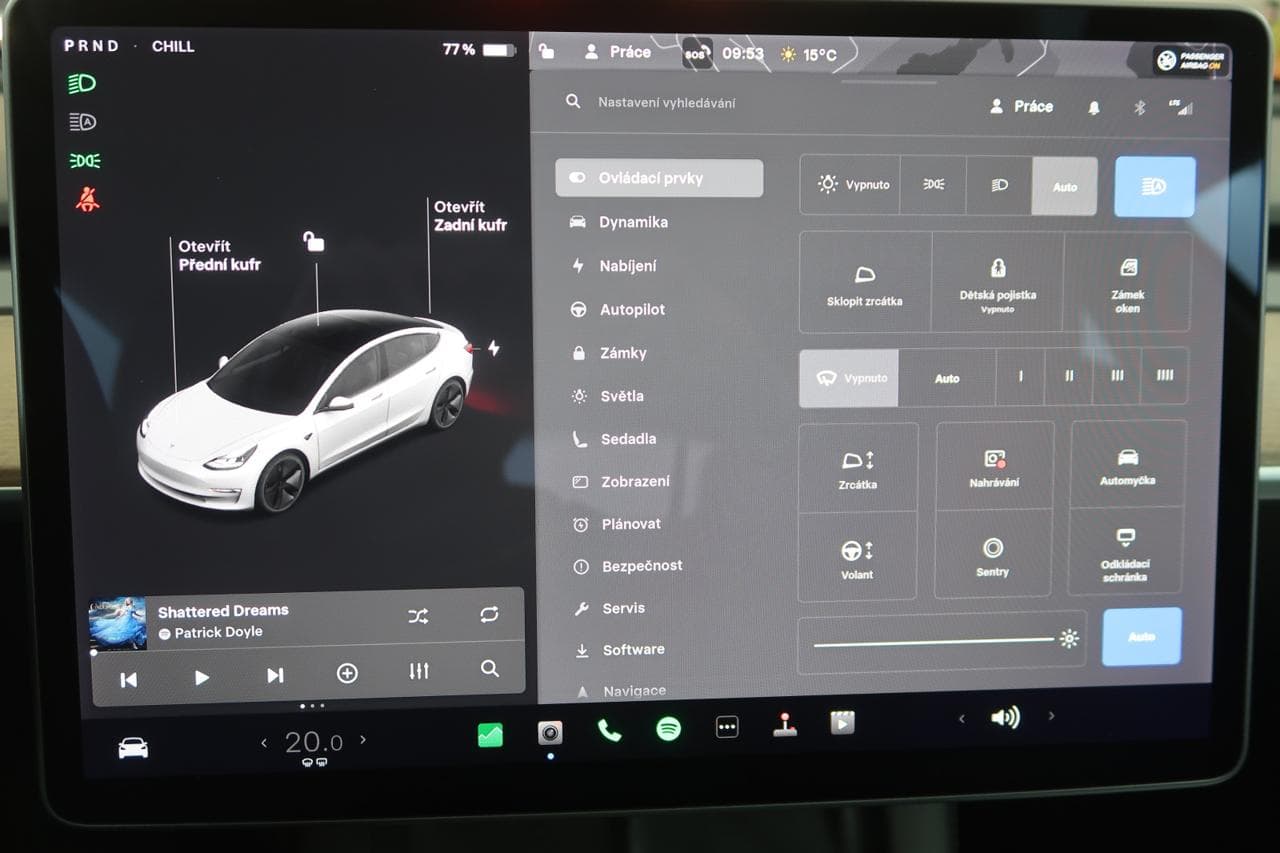Expand climate controls with the temperature chevron
Viewport: 1280px width, 853px height.
(364, 740)
